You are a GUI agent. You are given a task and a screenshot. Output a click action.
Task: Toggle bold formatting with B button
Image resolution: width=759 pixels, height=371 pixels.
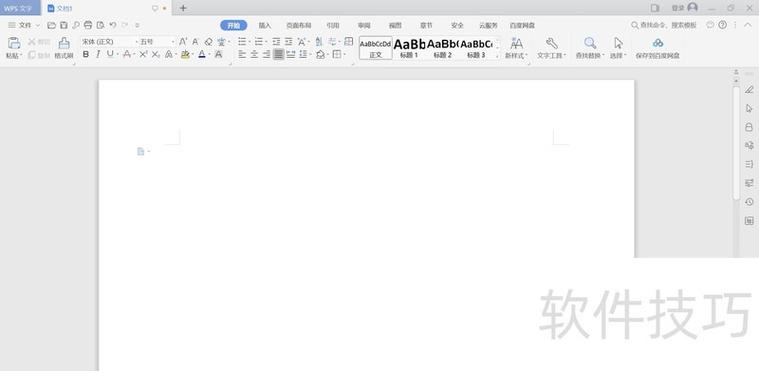click(86, 55)
